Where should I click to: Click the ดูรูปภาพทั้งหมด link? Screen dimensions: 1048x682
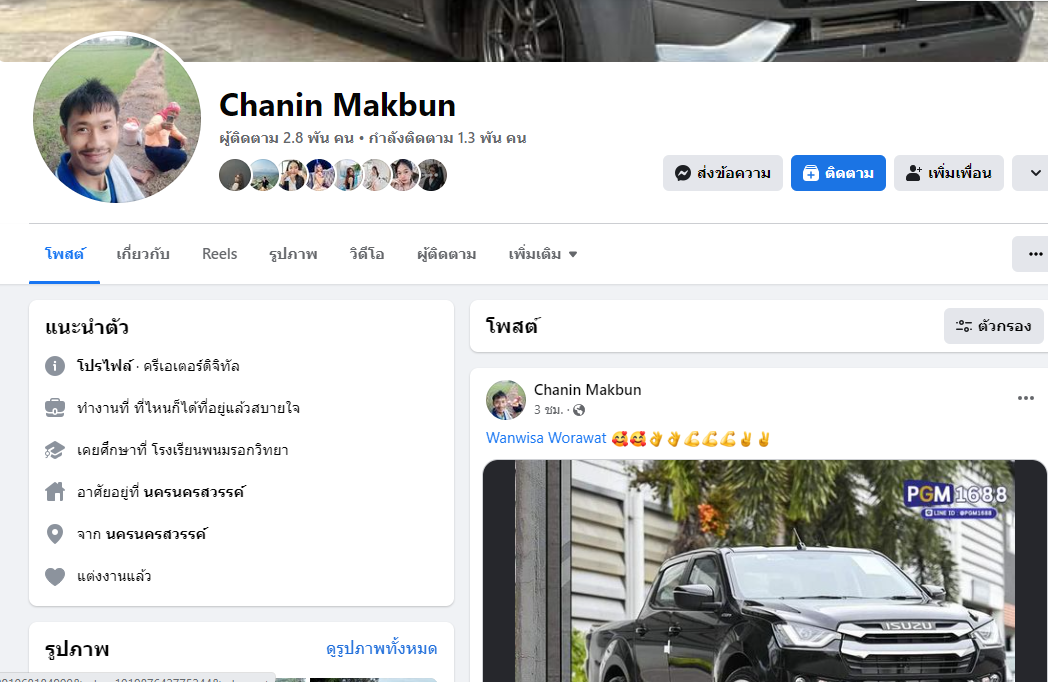click(x=381, y=649)
